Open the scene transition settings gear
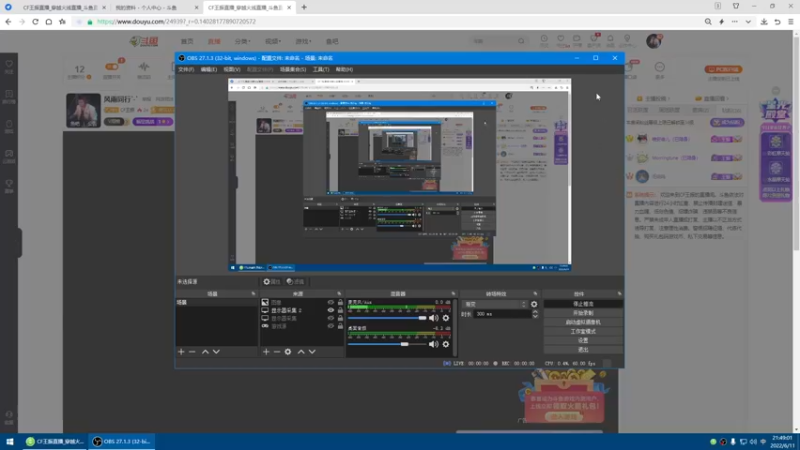 [x=534, y=304]
